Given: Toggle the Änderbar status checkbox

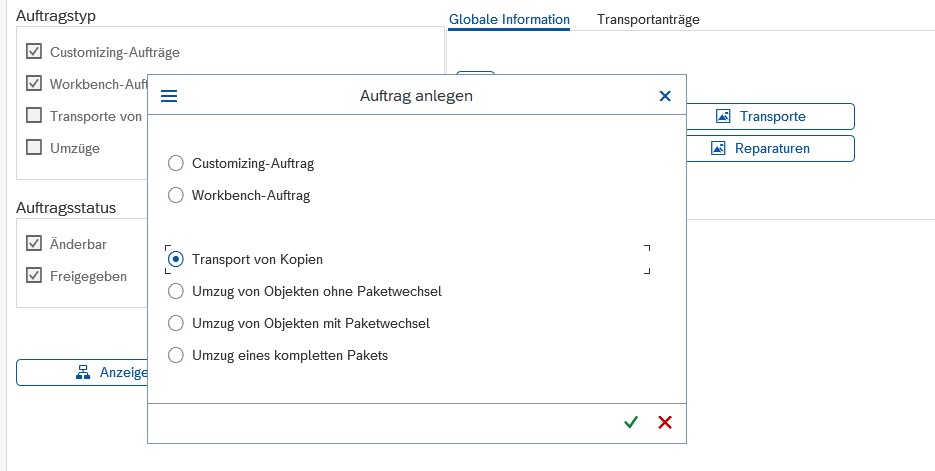Looking at the screenshot, I should (34, 243).
